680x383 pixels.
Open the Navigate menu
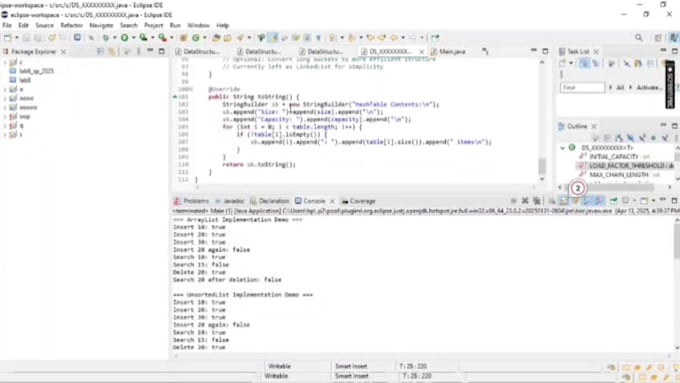point(101,25)
